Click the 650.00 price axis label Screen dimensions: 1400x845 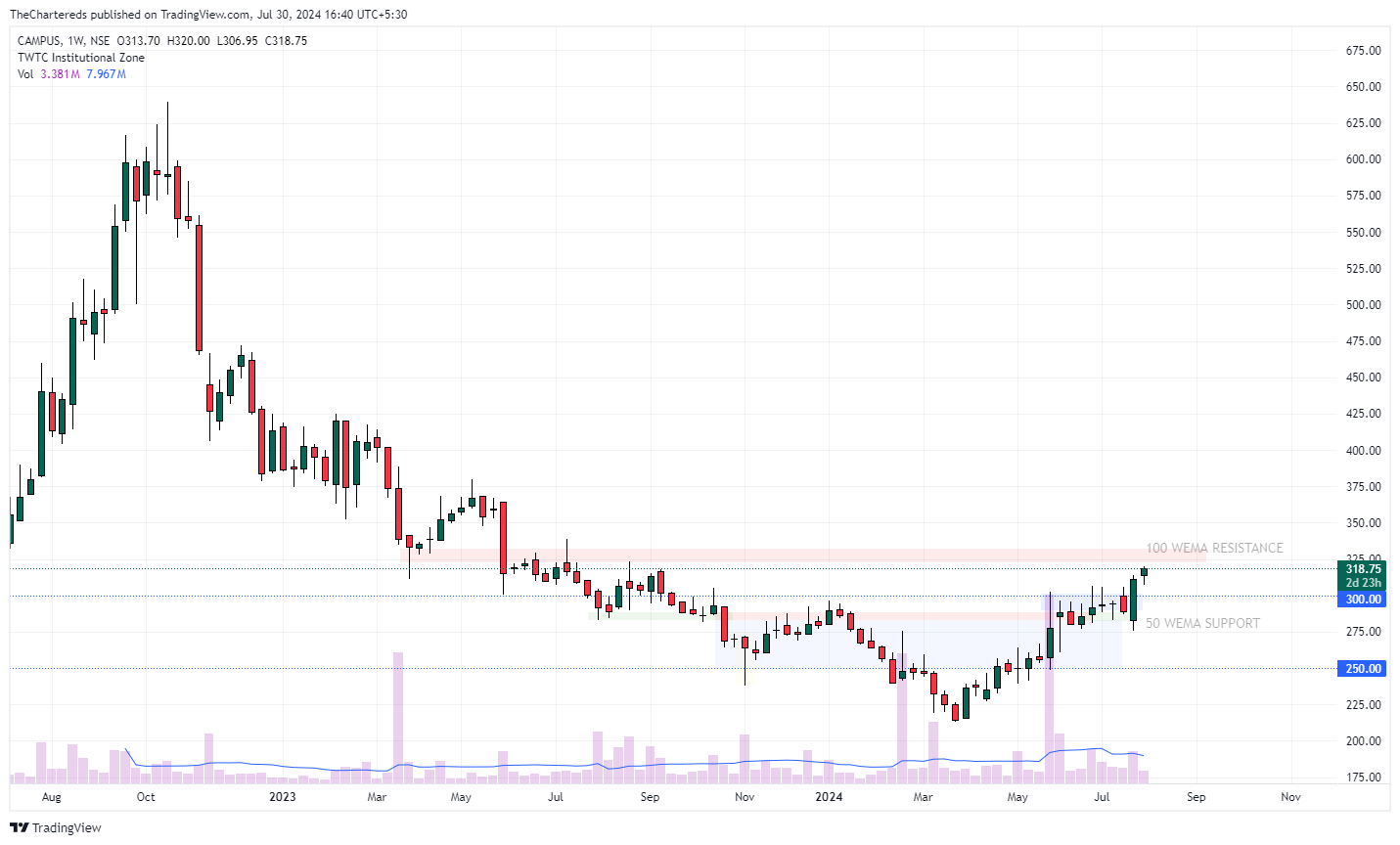[1363, 87]
